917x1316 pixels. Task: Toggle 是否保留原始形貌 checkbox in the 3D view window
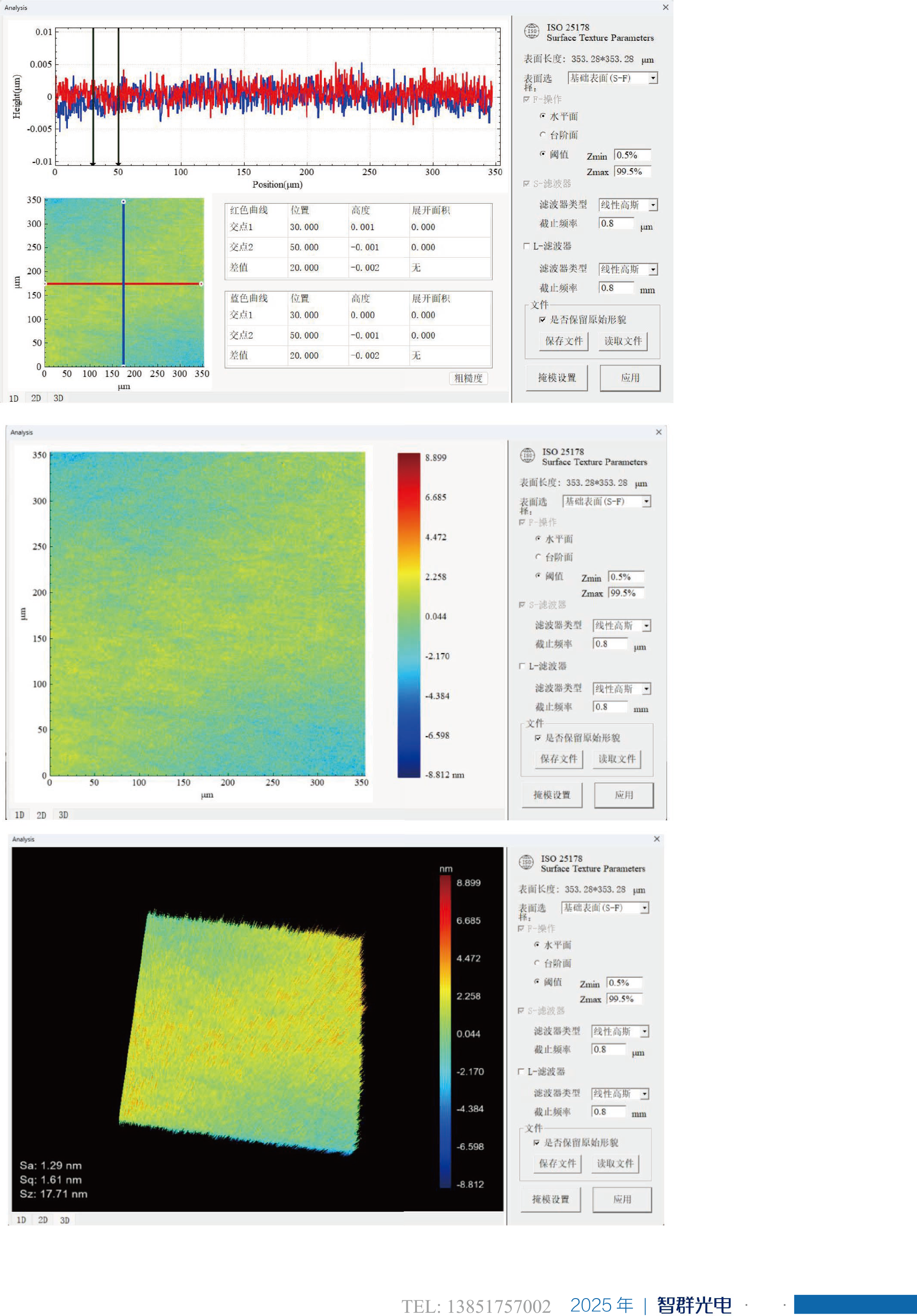coord(537,1142)
